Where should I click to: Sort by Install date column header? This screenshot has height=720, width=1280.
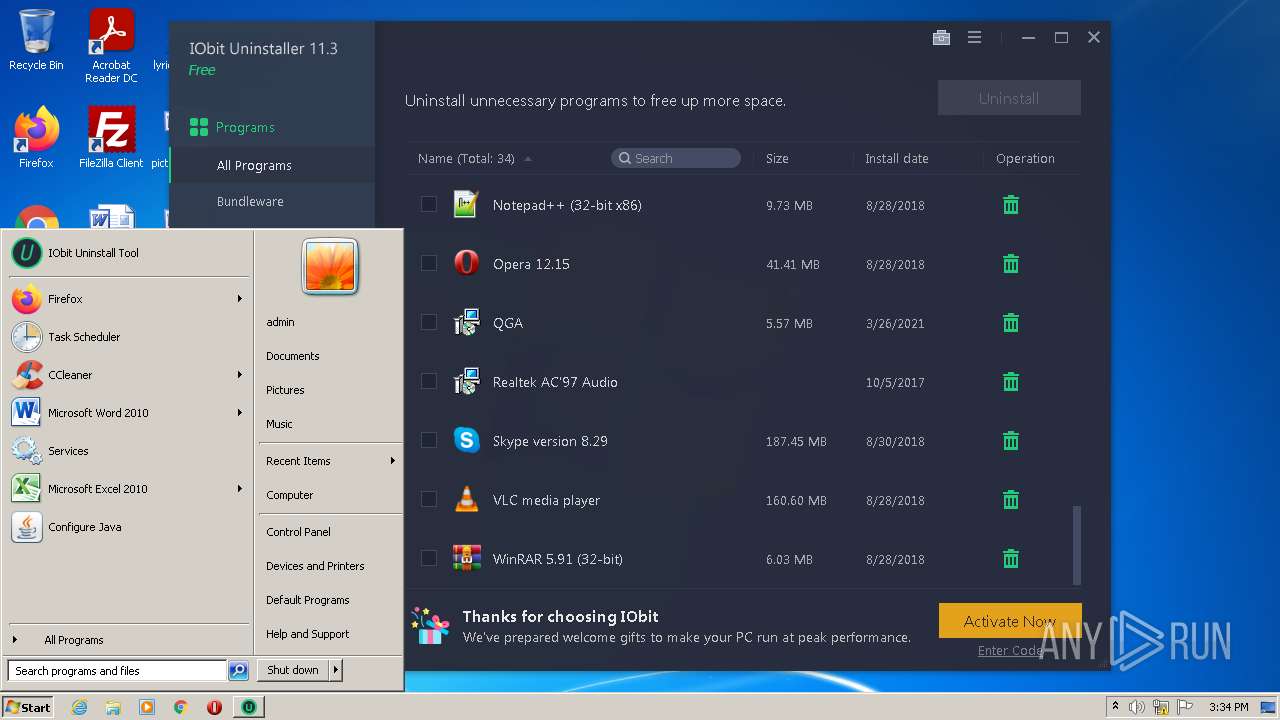pyautogui.click(x=896, y=159)
